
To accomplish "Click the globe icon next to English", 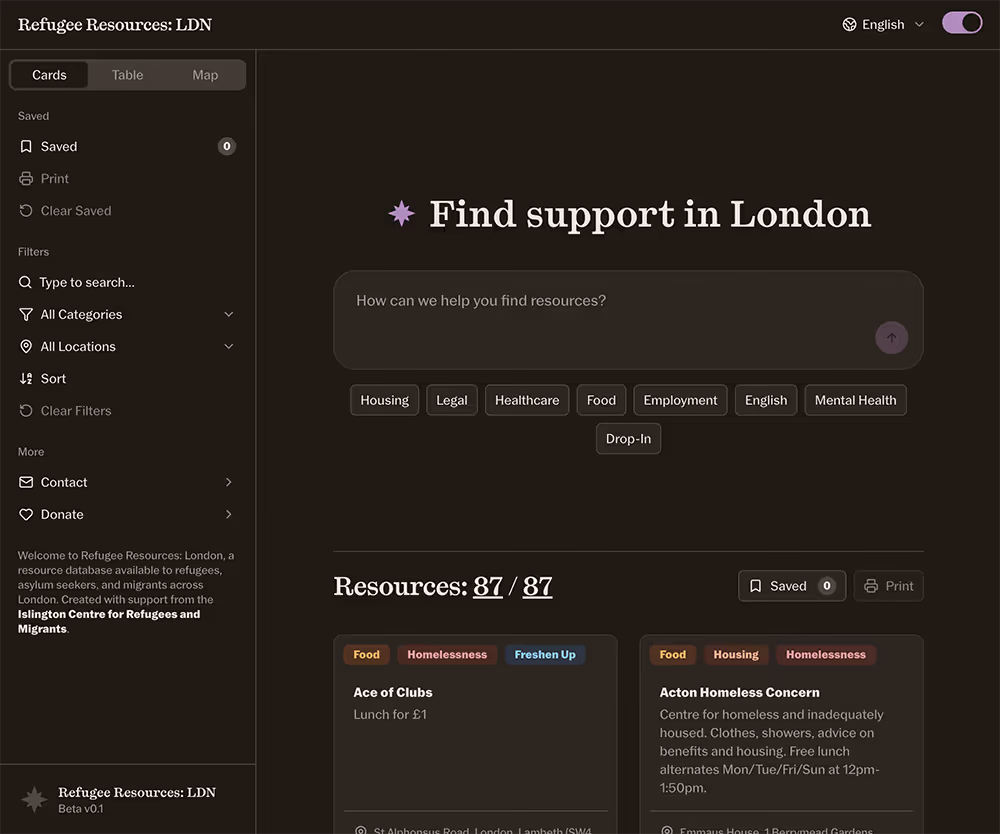I will click(849, 23).
